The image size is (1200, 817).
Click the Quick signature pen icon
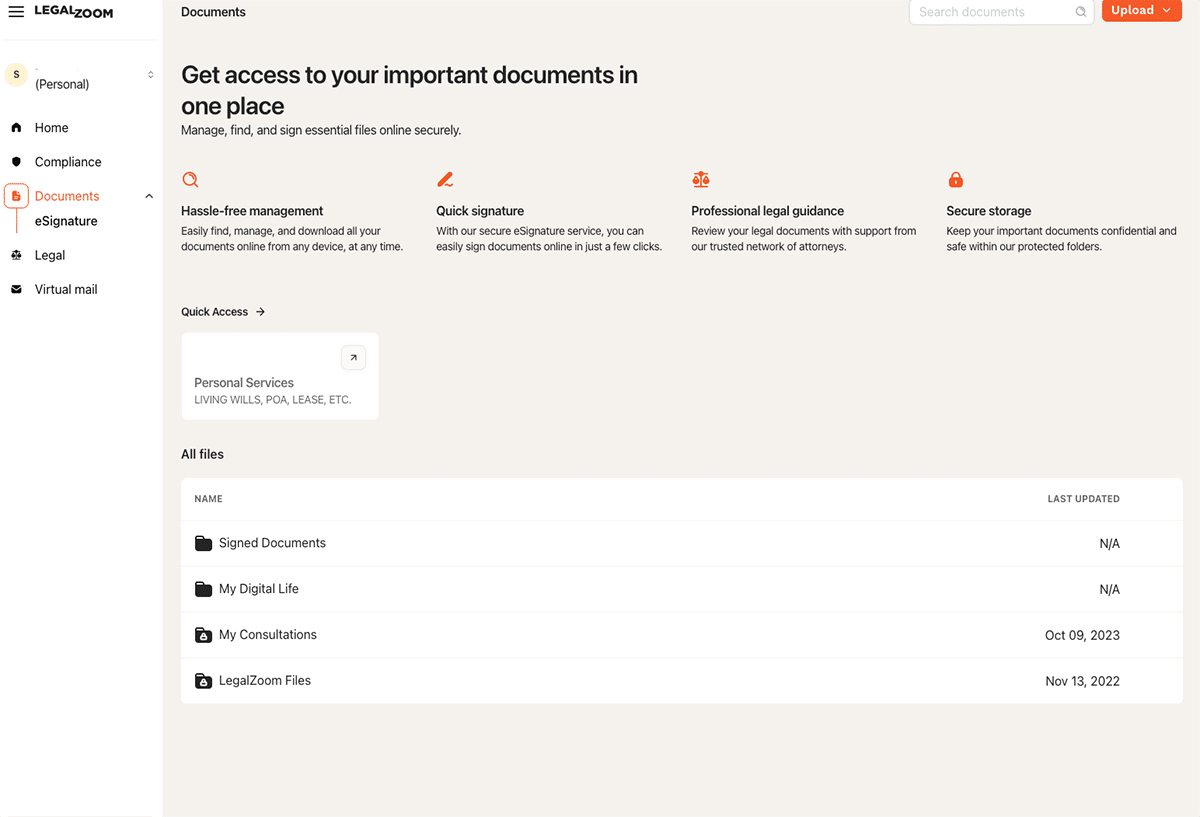tap(445, 180)
